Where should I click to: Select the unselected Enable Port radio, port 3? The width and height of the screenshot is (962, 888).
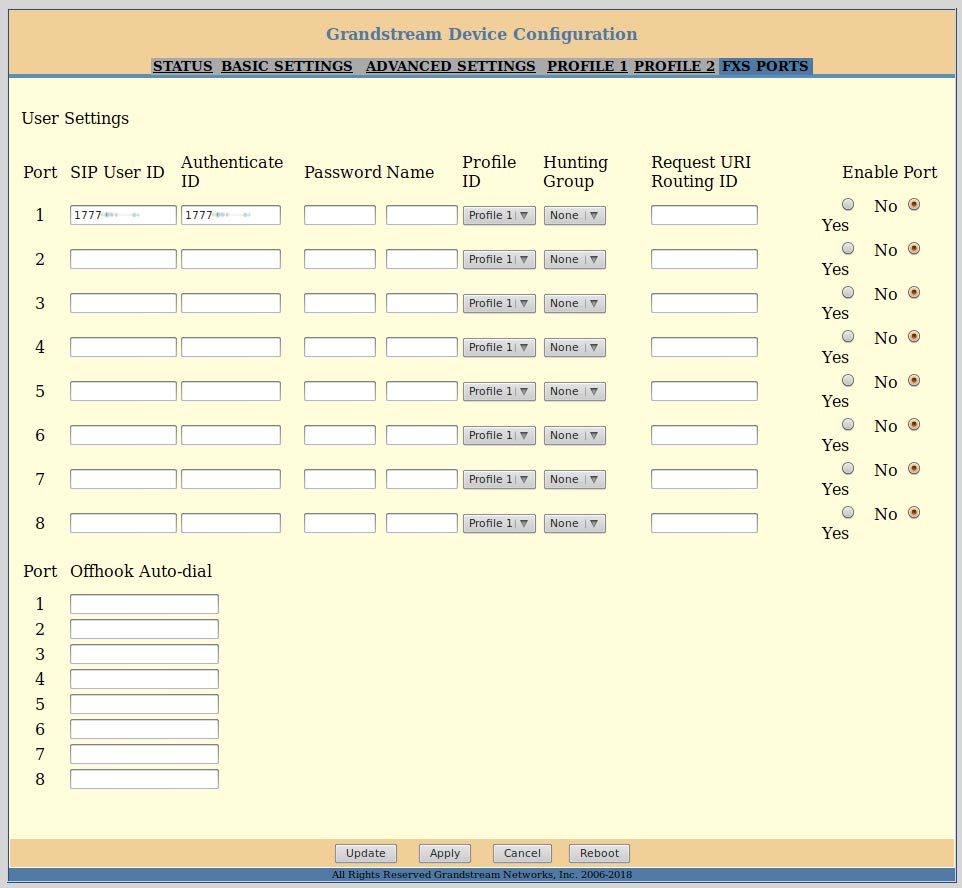click(x=848, y=292)
